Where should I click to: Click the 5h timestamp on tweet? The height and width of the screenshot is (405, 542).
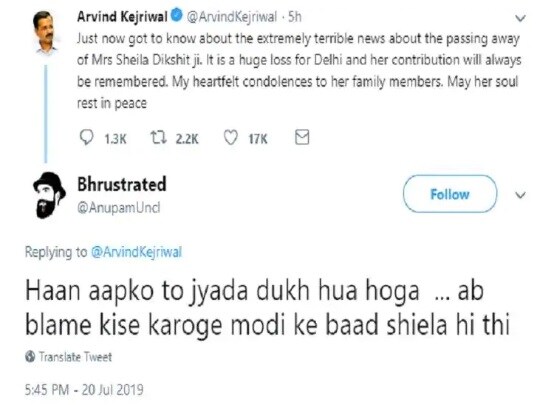click(x=295, y=16)
